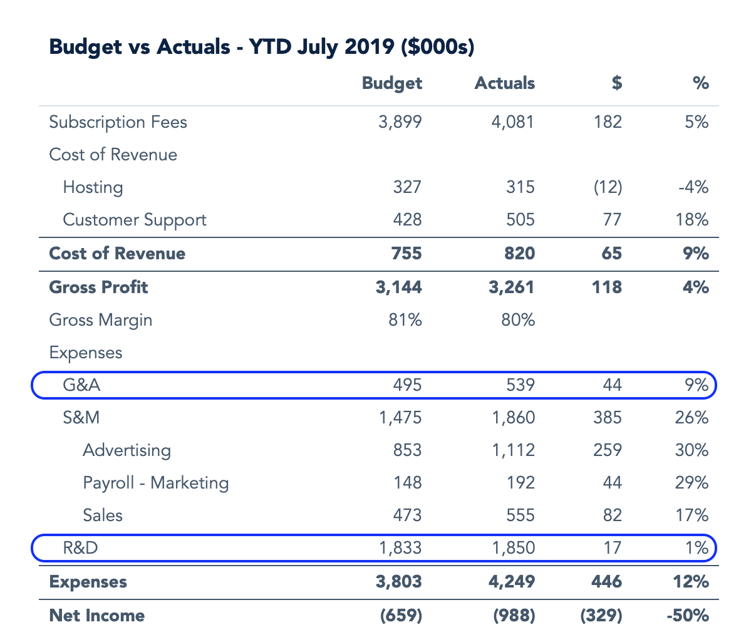Click G&A actuals value 539

520,385
